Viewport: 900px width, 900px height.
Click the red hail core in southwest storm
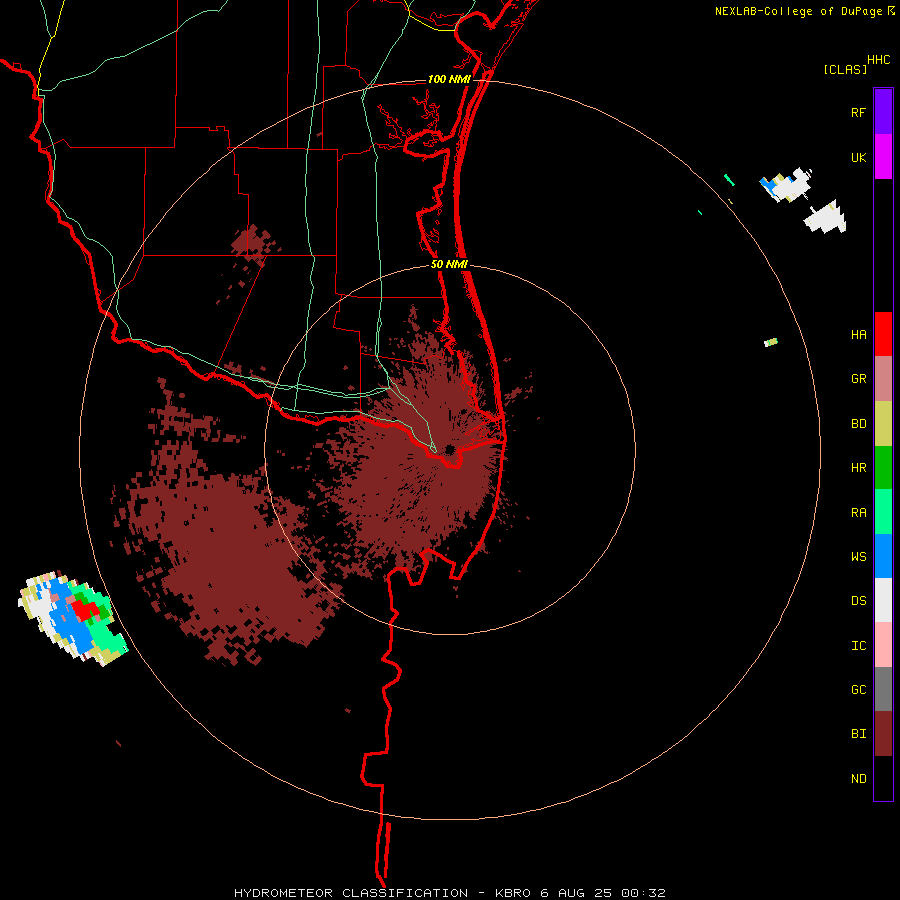pos(85,610)
